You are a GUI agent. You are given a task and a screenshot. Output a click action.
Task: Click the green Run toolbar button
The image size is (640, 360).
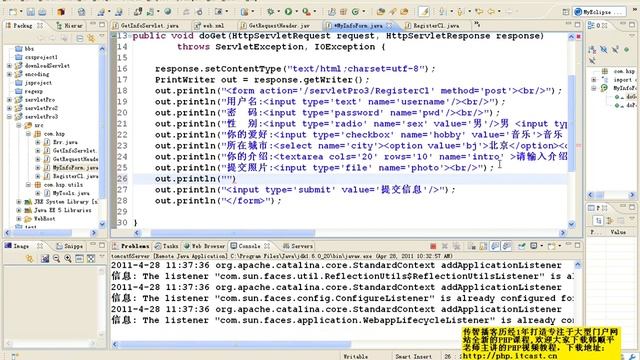(289, 12)
